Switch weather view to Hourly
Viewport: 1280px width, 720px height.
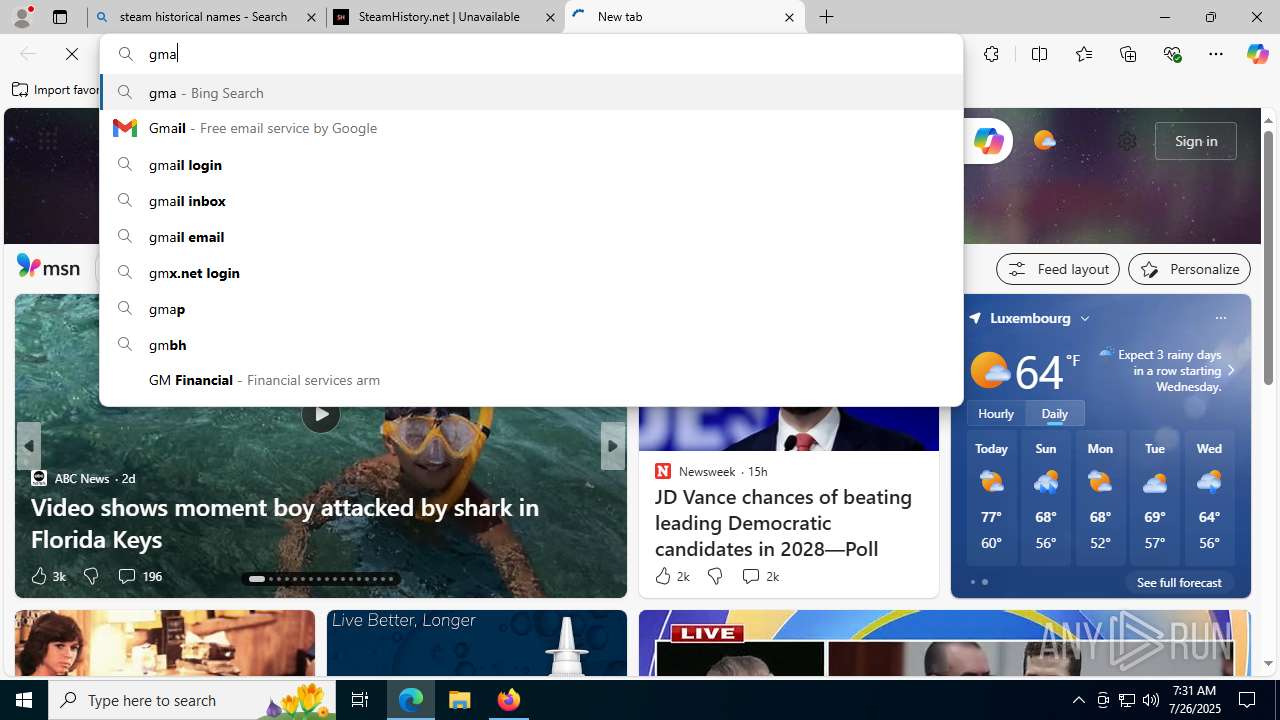pos(996,413)
